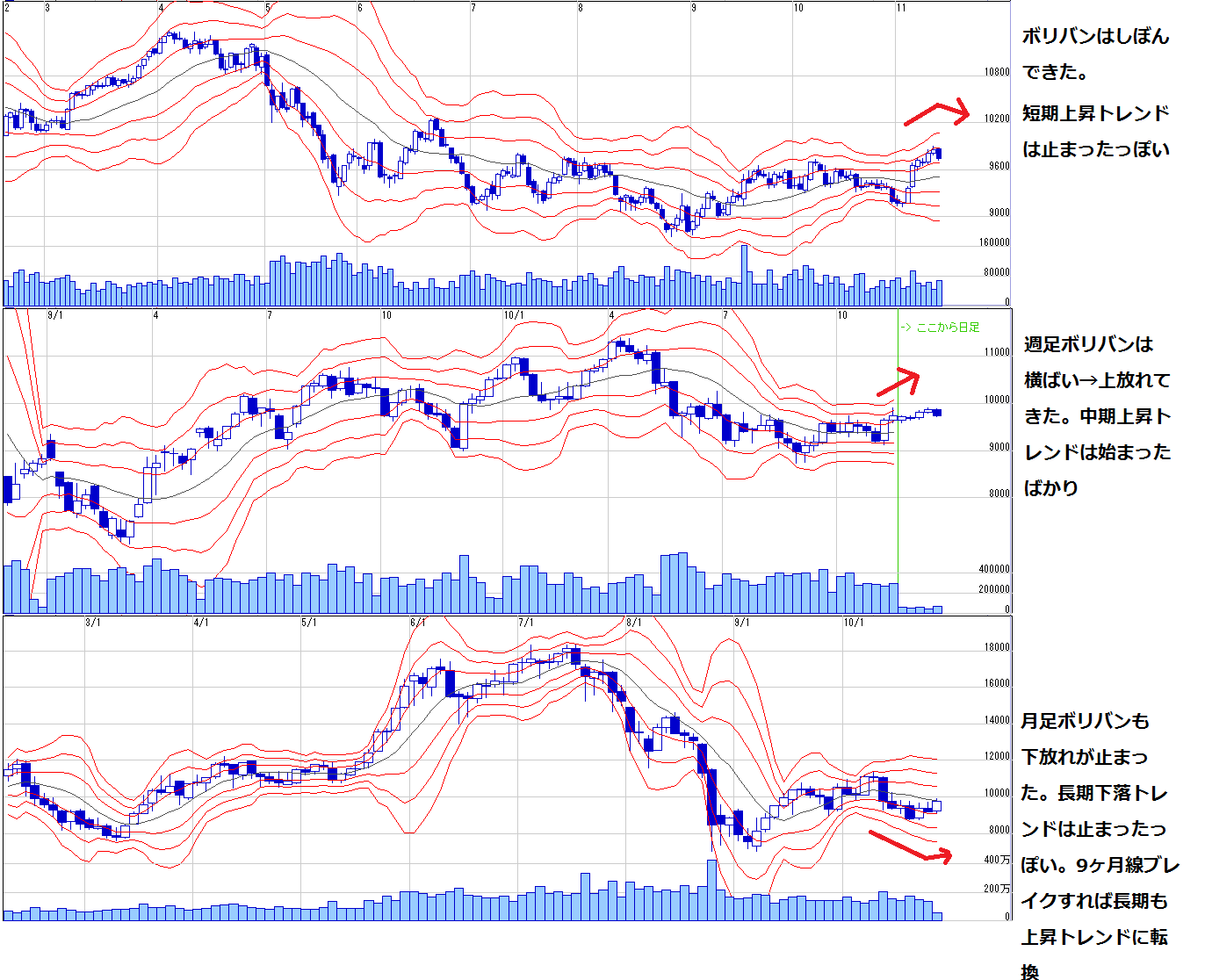The image size is (1205, 980).
Task: Click the 10800 price axis label
Action: click(x=996, y=72)
